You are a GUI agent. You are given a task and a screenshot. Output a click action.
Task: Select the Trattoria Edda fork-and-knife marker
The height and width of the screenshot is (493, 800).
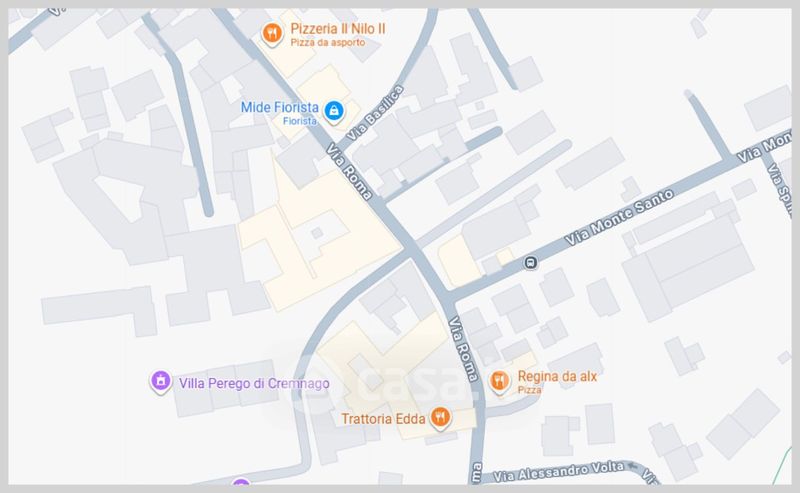[440, 417]
